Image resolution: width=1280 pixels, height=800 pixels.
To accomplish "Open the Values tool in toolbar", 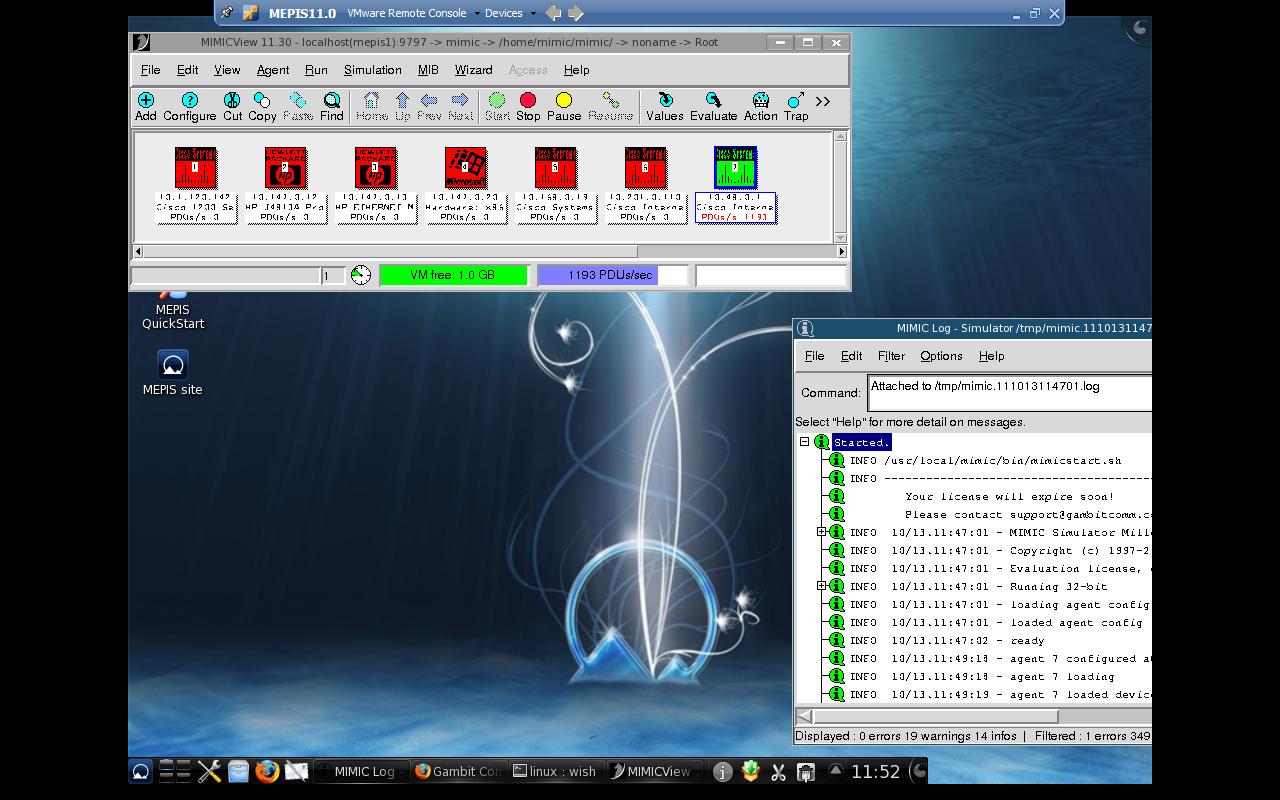I will pyautogui.click(x=665, y=106).
